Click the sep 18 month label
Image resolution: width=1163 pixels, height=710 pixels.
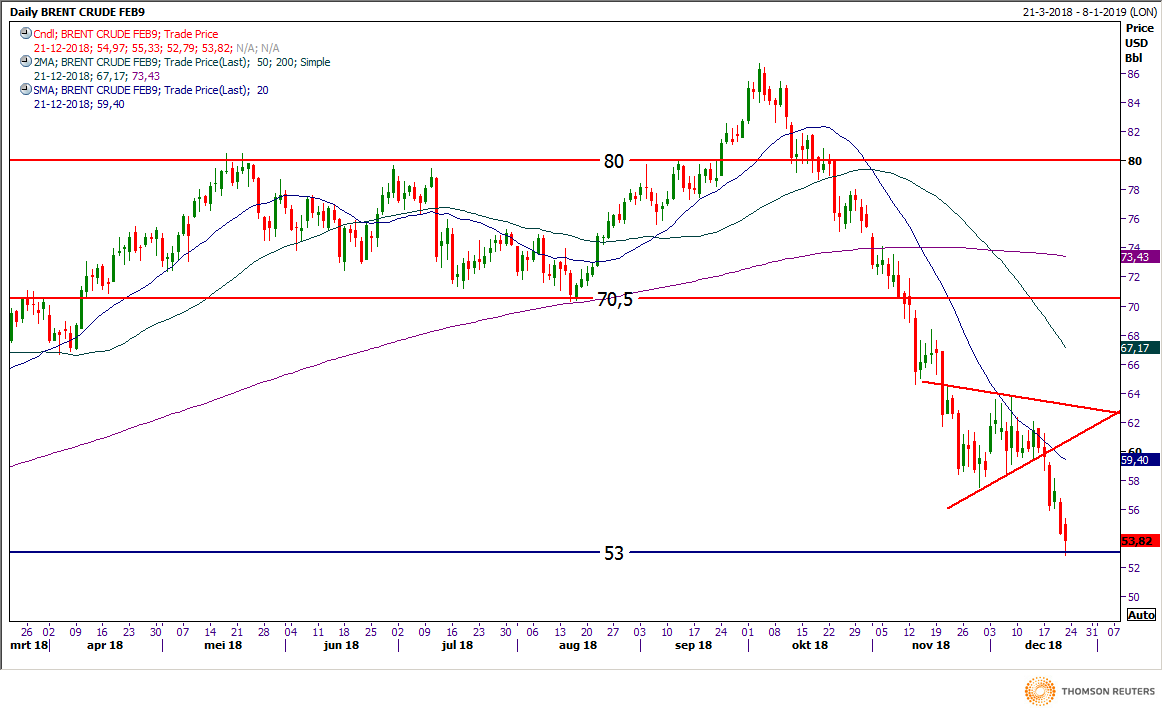[693, 645]
